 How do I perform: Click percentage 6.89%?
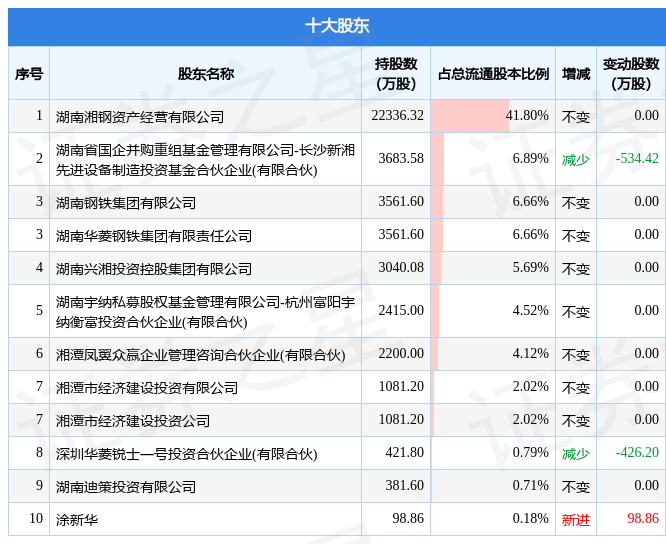click(x=531, y=158)
